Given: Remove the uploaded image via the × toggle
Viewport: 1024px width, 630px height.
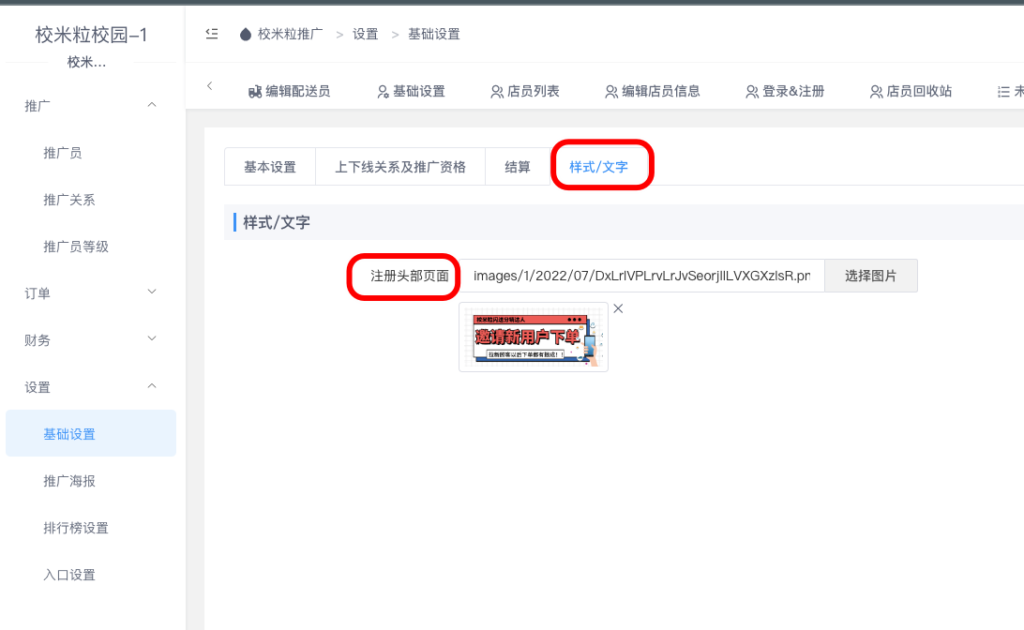Looking at the screenshot, I should point(617,308).
